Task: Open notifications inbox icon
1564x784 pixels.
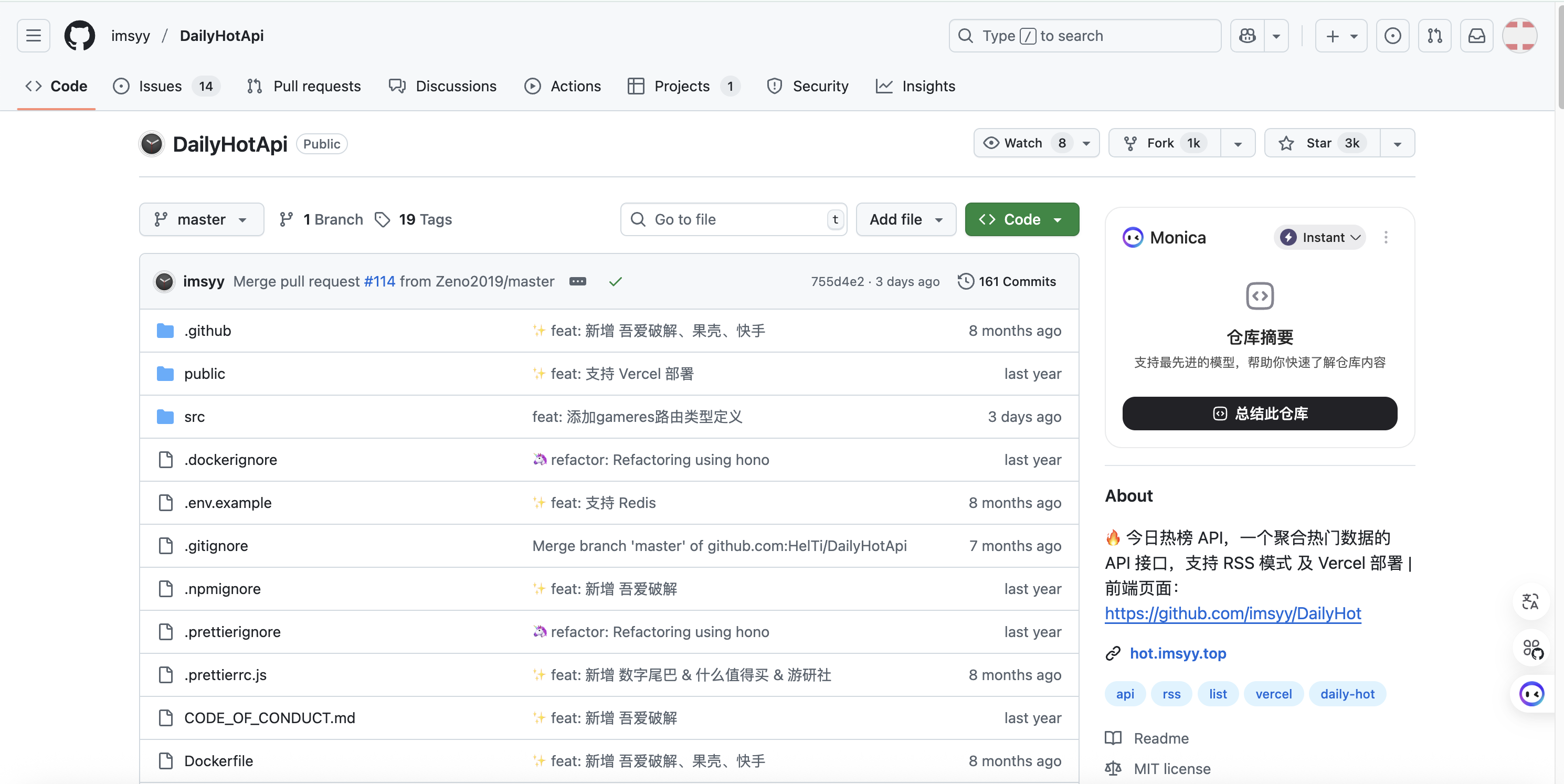Action: coord(1476,36)
